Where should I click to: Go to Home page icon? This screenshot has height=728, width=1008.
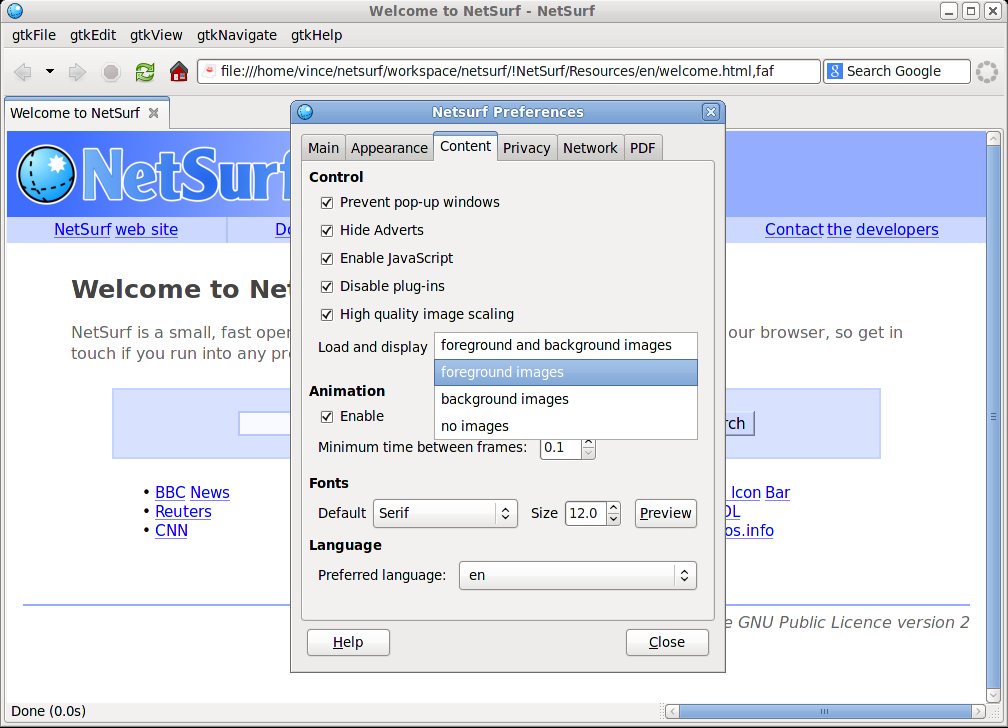(179, 71)
